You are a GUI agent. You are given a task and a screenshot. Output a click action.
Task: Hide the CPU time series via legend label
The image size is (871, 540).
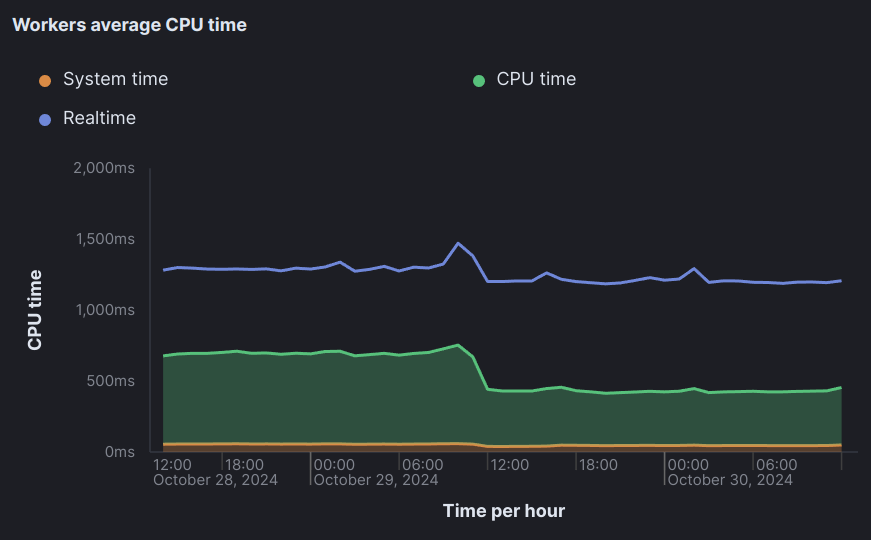pos(536,79)
